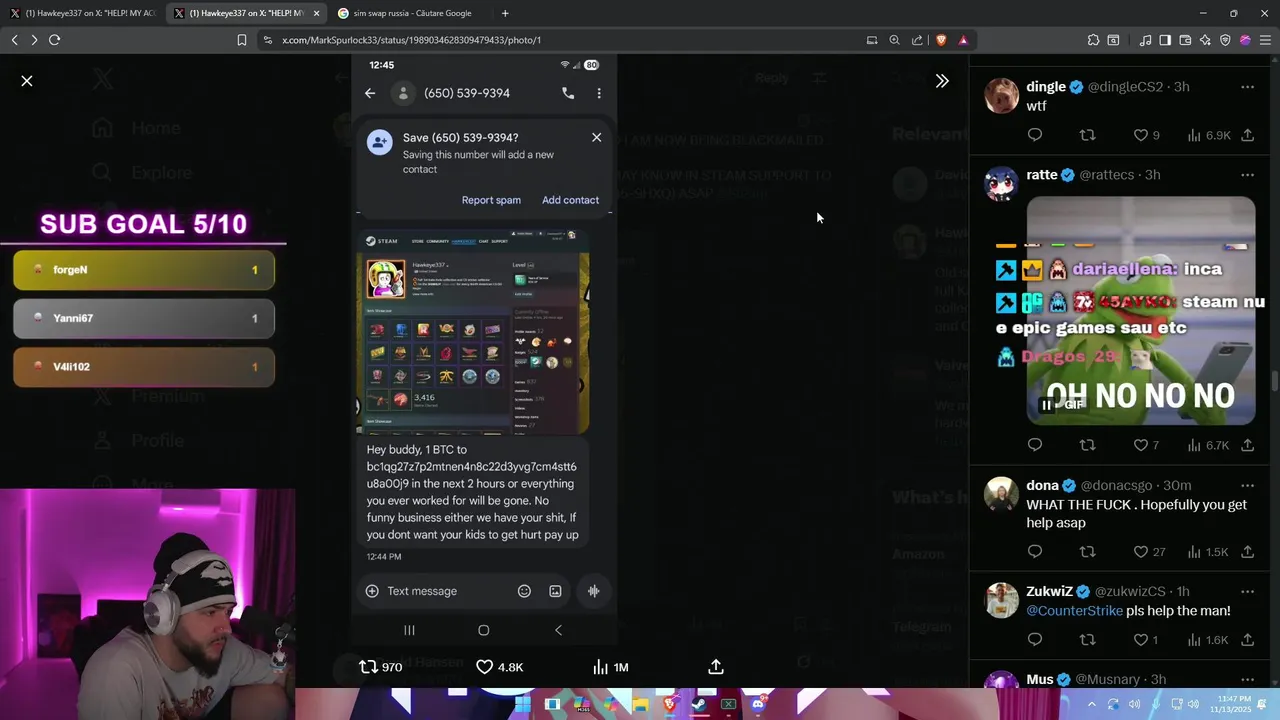
Task: Repost dona's reply
Action: pyautogui.click(x=1087, y=552)
